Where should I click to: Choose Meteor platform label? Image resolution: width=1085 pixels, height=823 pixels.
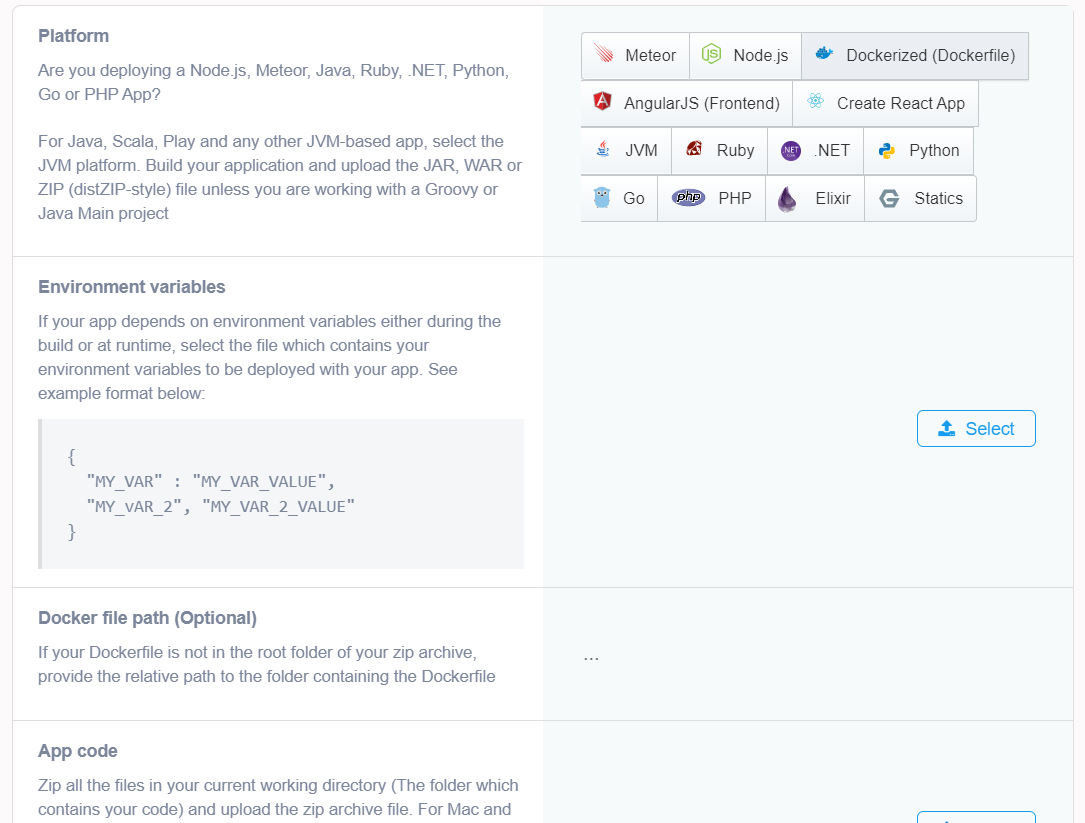650,55
